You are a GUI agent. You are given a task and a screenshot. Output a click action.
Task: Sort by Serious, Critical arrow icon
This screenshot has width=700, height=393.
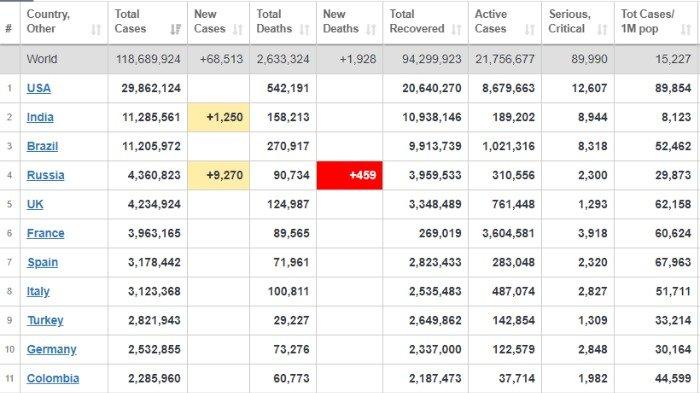(602, 29)
